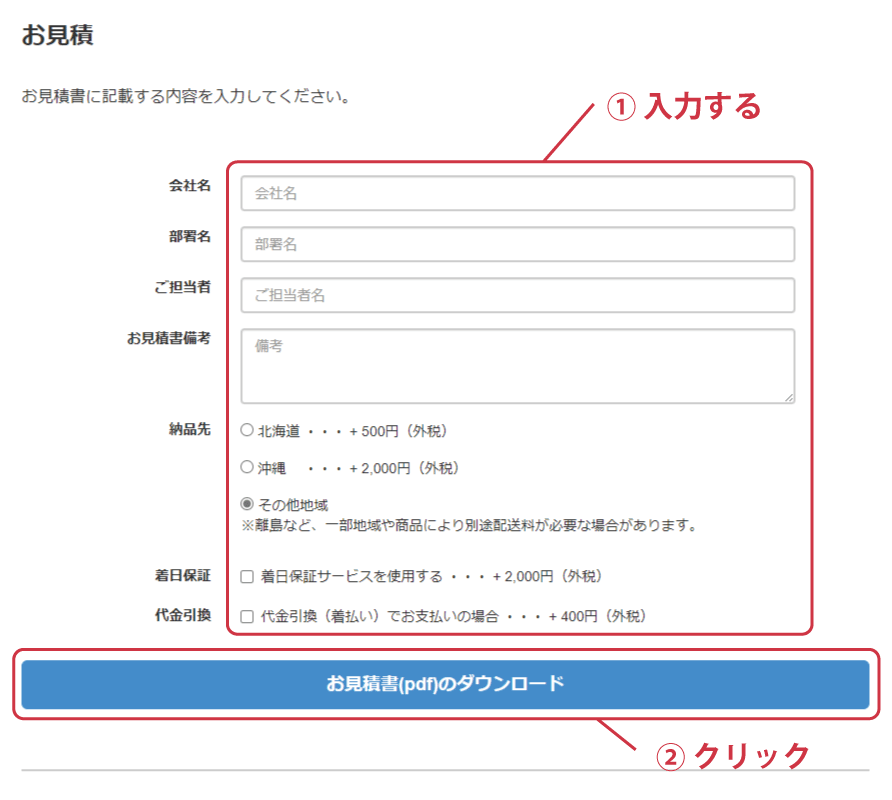The image size is (892, 800).
Task: Click the textarea resize handle corner
Action: tap(789, 398)
